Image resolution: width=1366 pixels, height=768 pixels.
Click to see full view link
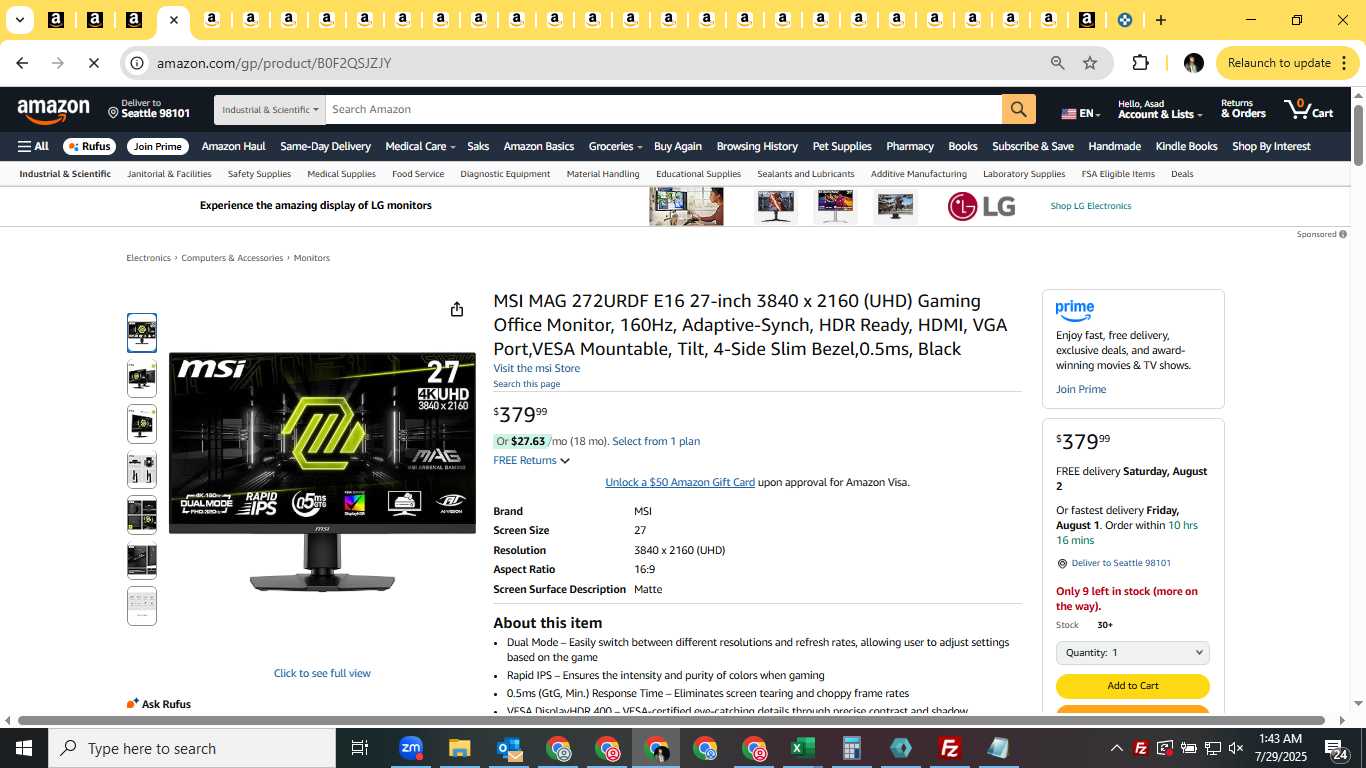click(x=322, y=673)
